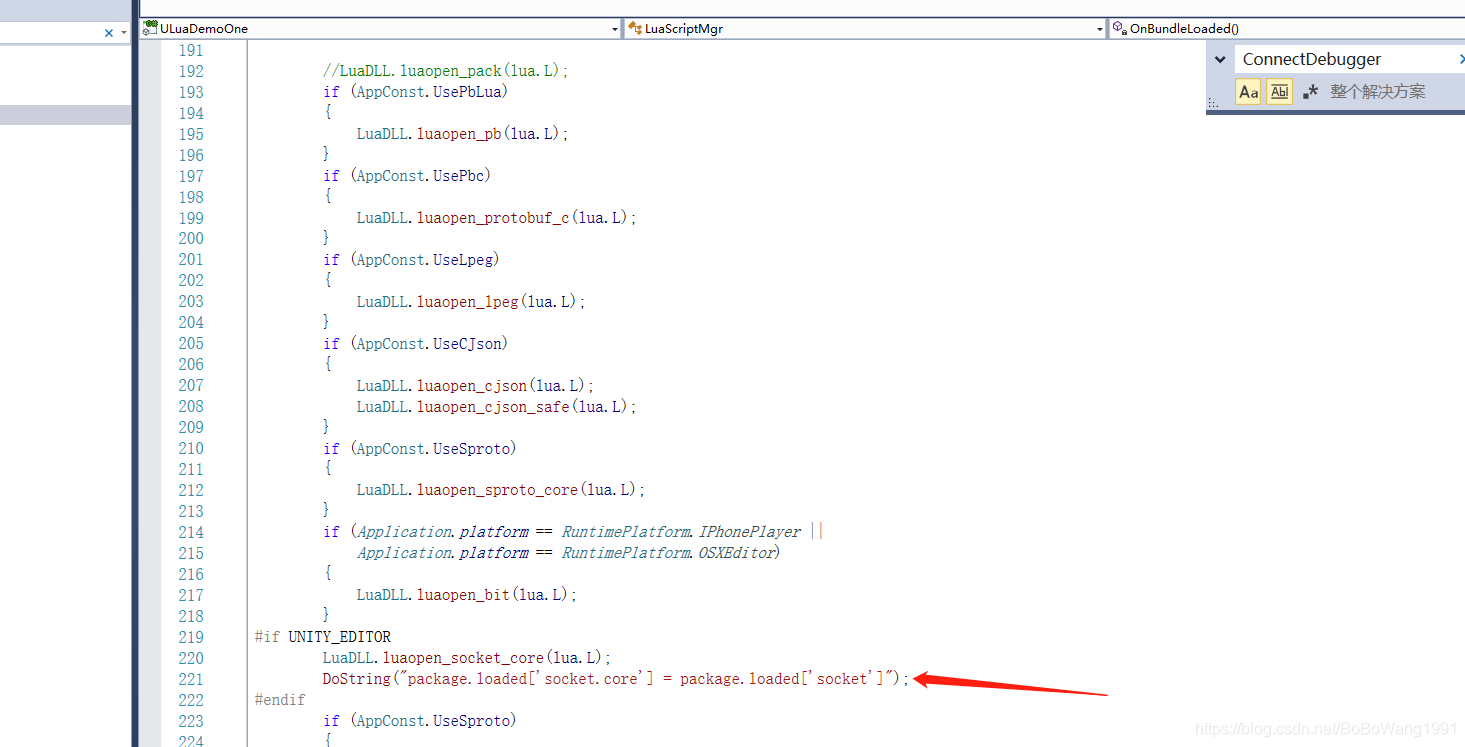Toggle regular expressions (.*) in find panel
Viewport: 1465px width, 747px height.
point(1310,92)
